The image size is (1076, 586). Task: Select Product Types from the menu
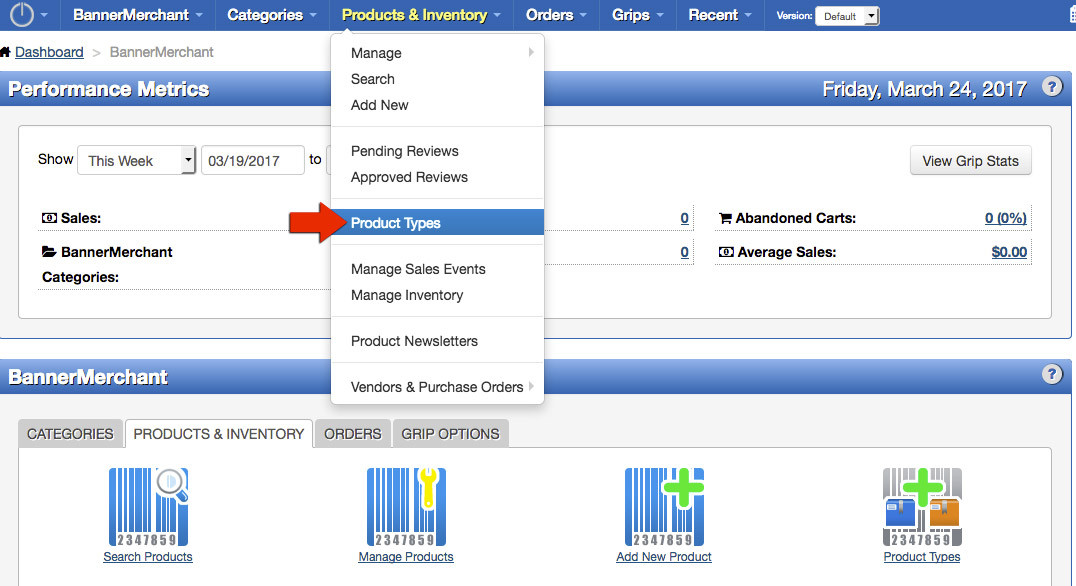(396, 223)
